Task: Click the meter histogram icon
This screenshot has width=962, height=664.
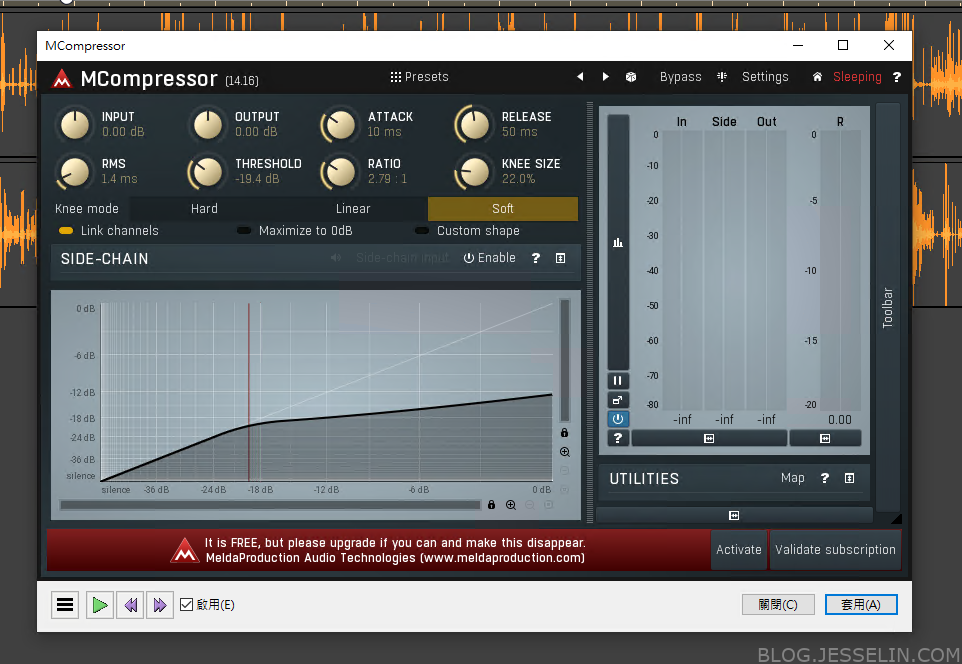Action: click(x=618, y=242)
